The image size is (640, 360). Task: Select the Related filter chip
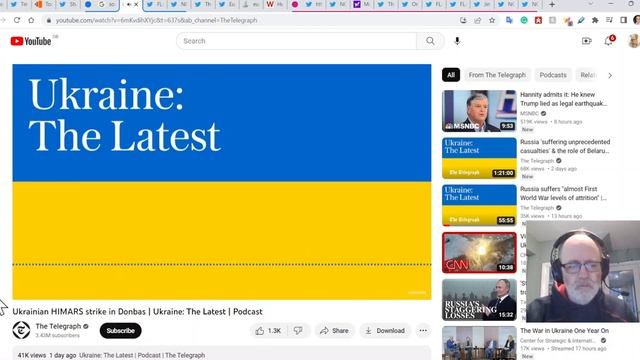click(588, 75)
